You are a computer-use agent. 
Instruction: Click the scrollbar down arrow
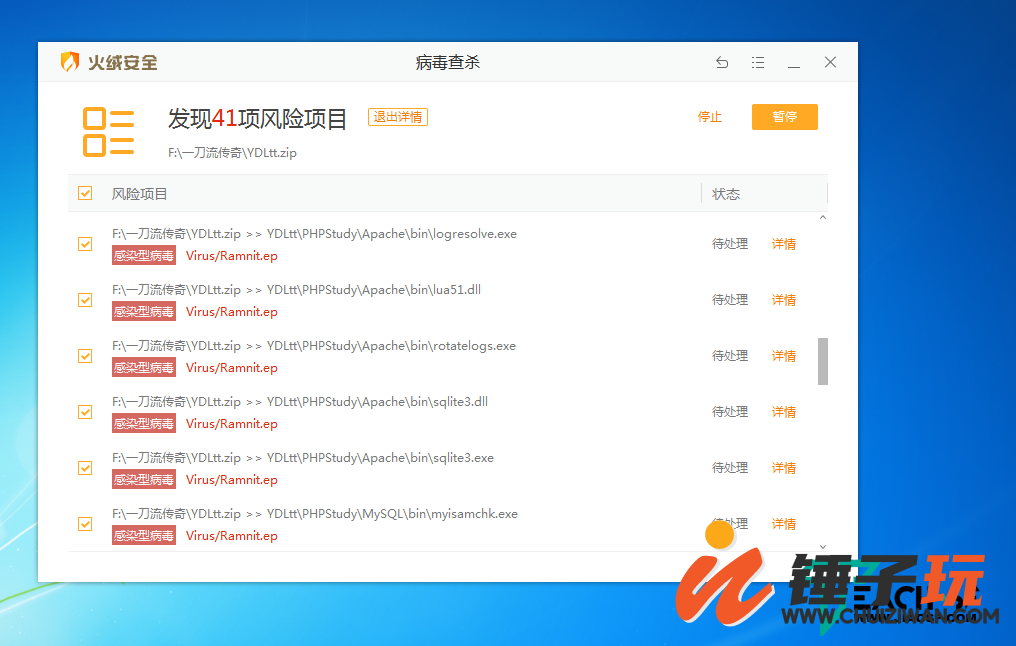(x=823, y=546)
